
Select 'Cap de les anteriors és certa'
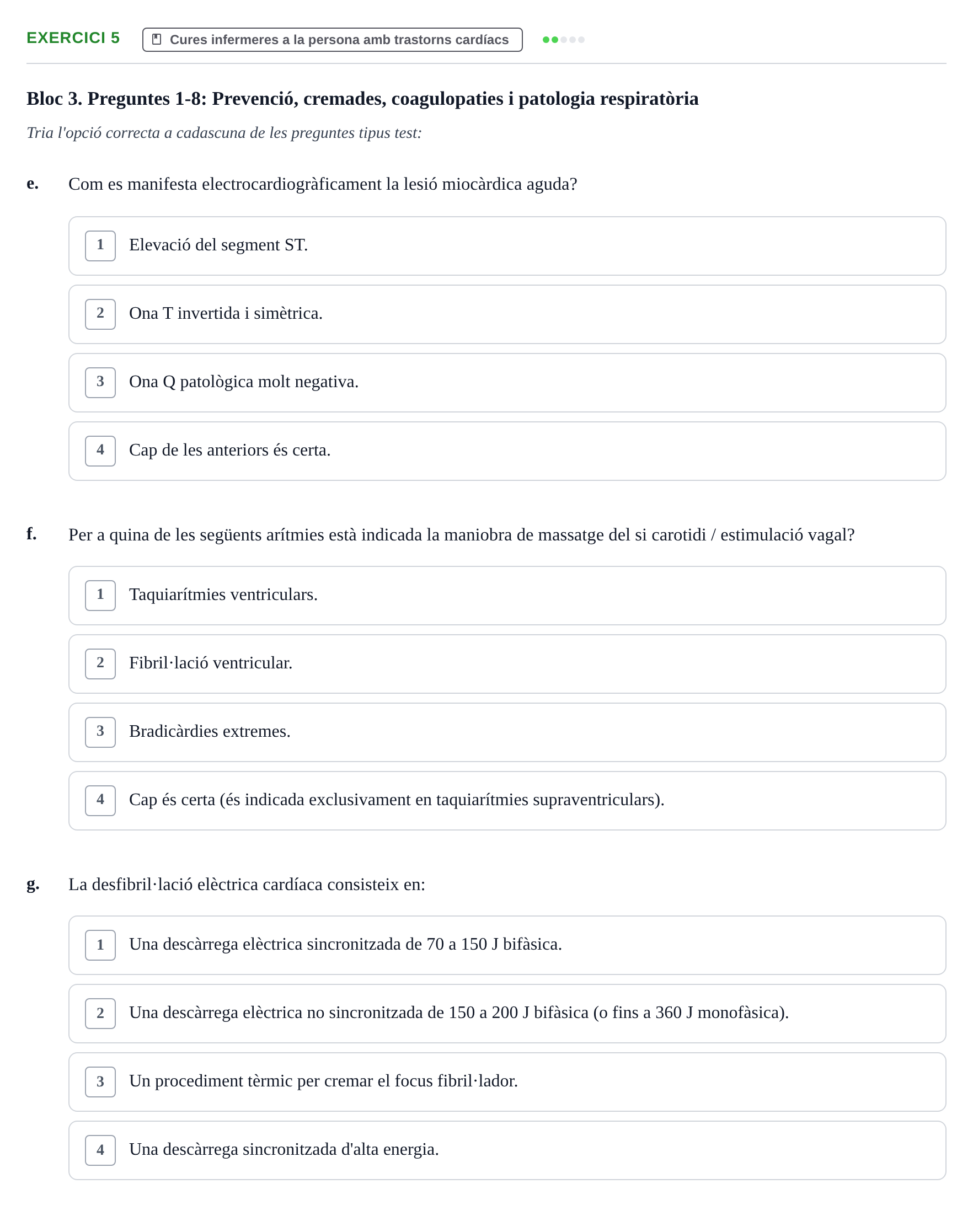507,451
